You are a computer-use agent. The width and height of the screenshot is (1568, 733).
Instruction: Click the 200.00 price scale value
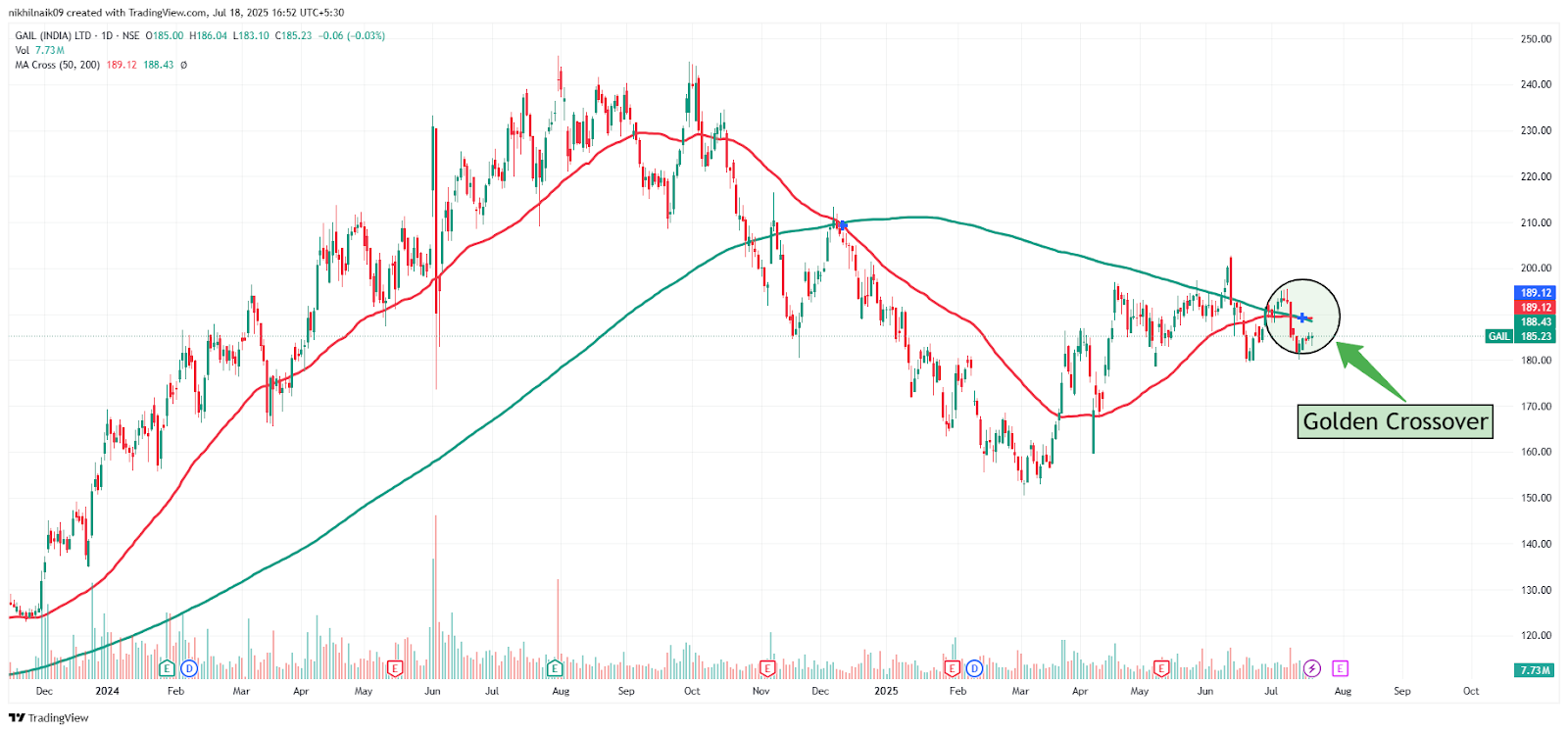coord(1536,268)
